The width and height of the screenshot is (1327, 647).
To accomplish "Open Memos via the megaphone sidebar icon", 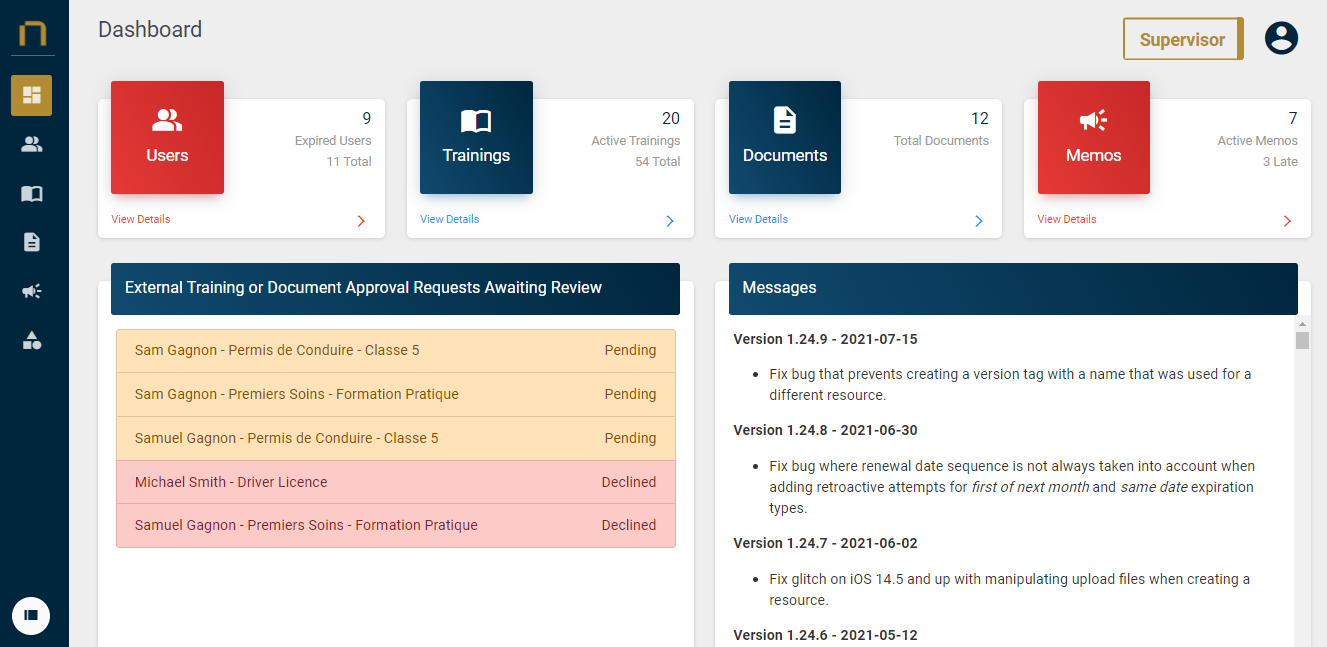I will 32,291.
